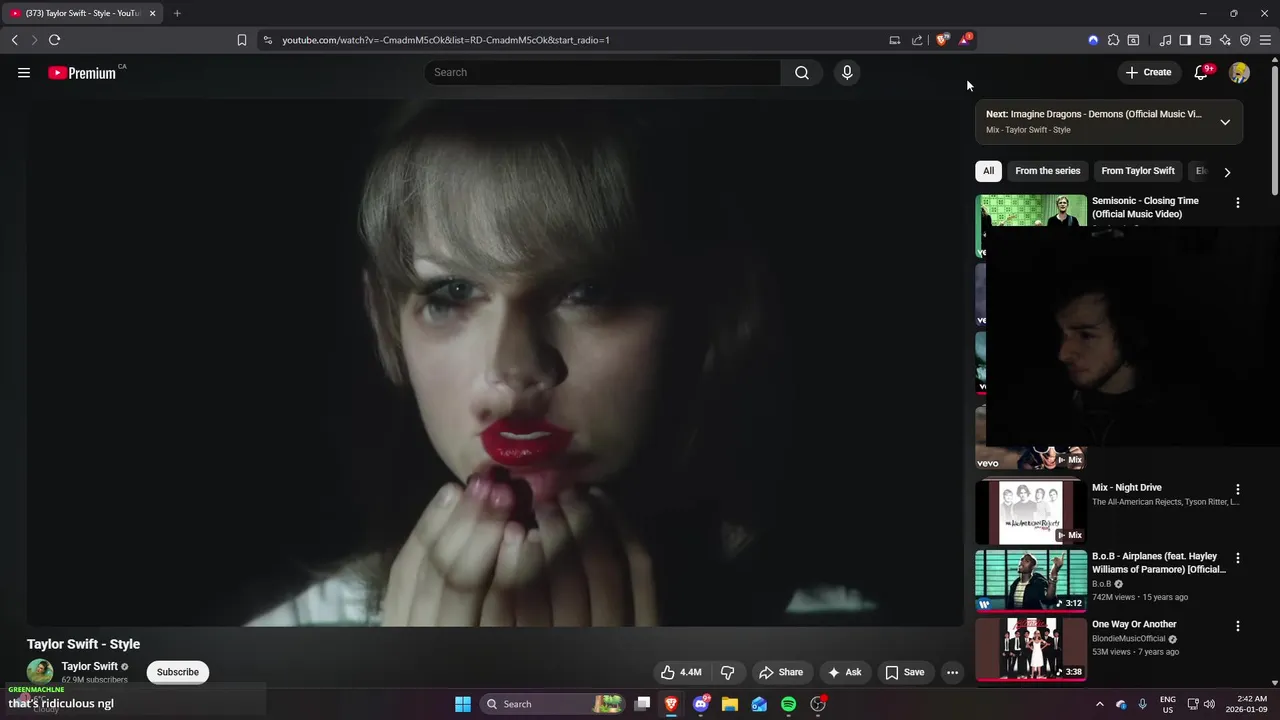Viewport: 1280px width, 720px height.
Task: Show more filter chips with right arrow
Action: pyautogui.click(x=1227, y=172)
